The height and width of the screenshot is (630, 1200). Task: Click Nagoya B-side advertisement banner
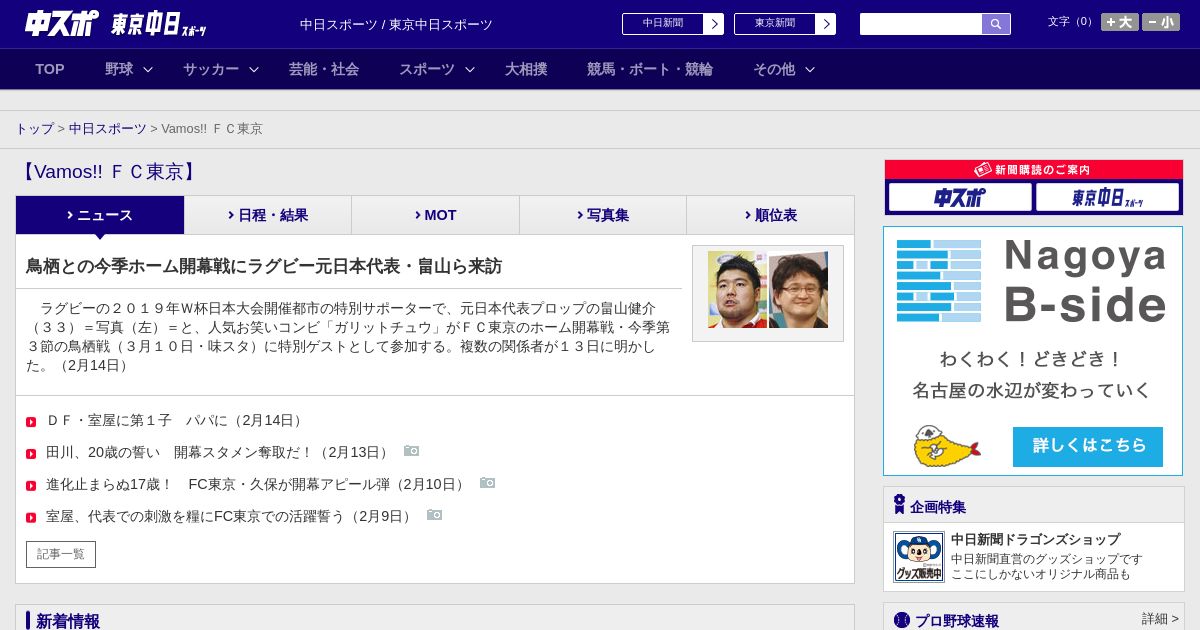pos(1033,351)
